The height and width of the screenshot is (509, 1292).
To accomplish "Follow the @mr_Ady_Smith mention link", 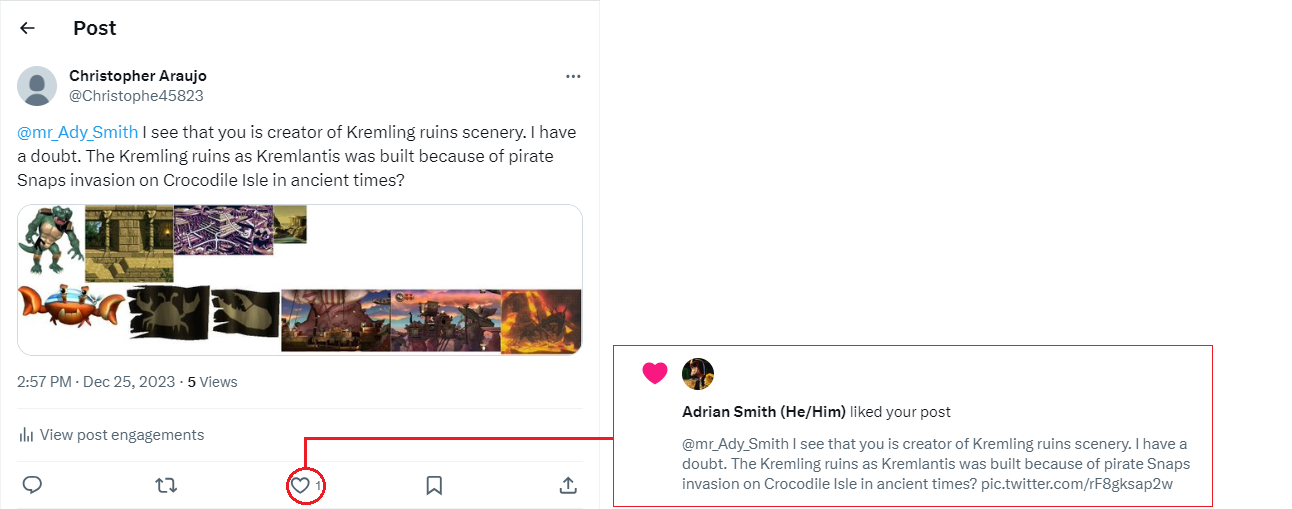I will (x=78, y=132).
